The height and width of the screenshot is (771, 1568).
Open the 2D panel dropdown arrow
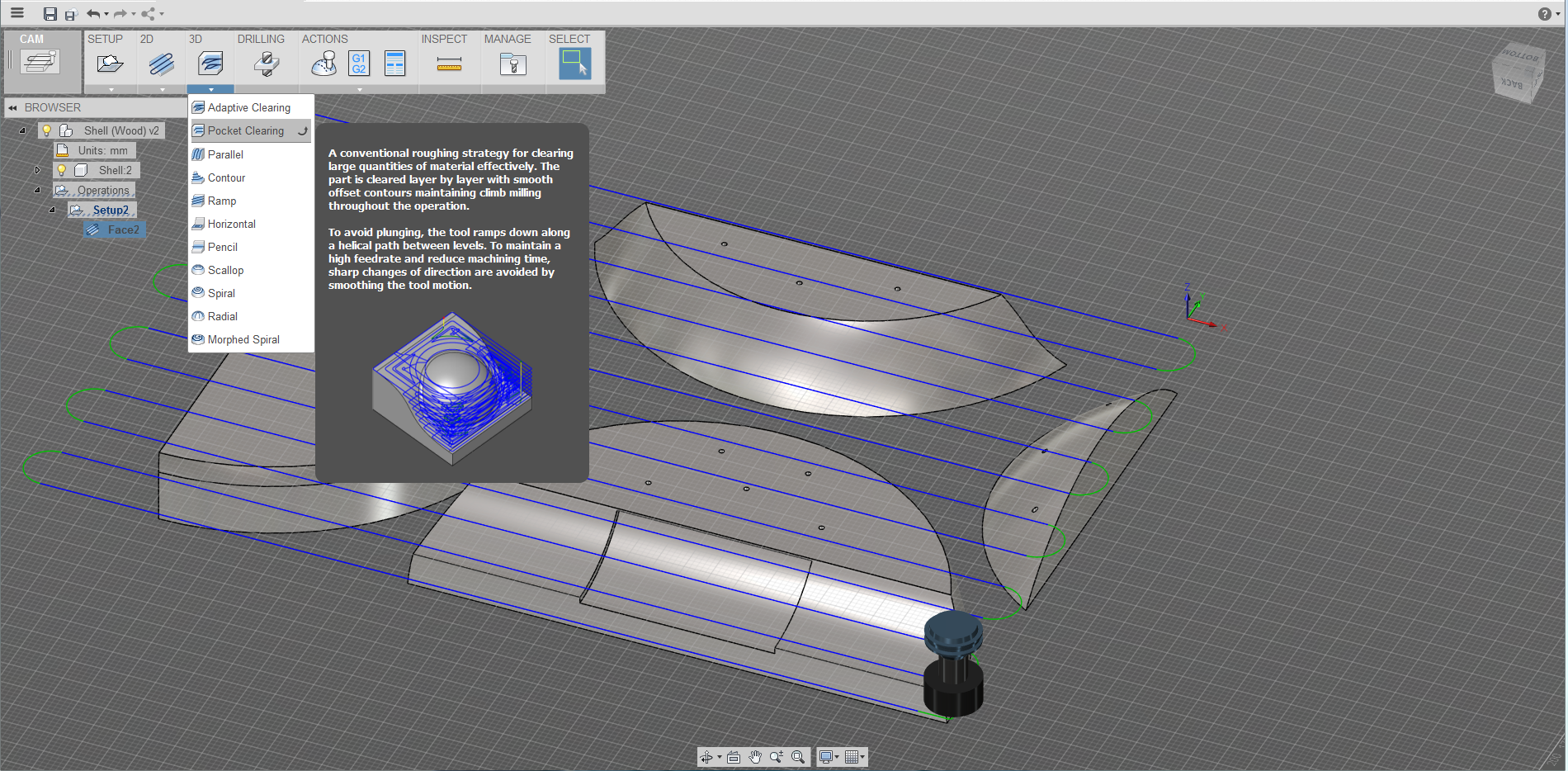(x=162, y=89)
